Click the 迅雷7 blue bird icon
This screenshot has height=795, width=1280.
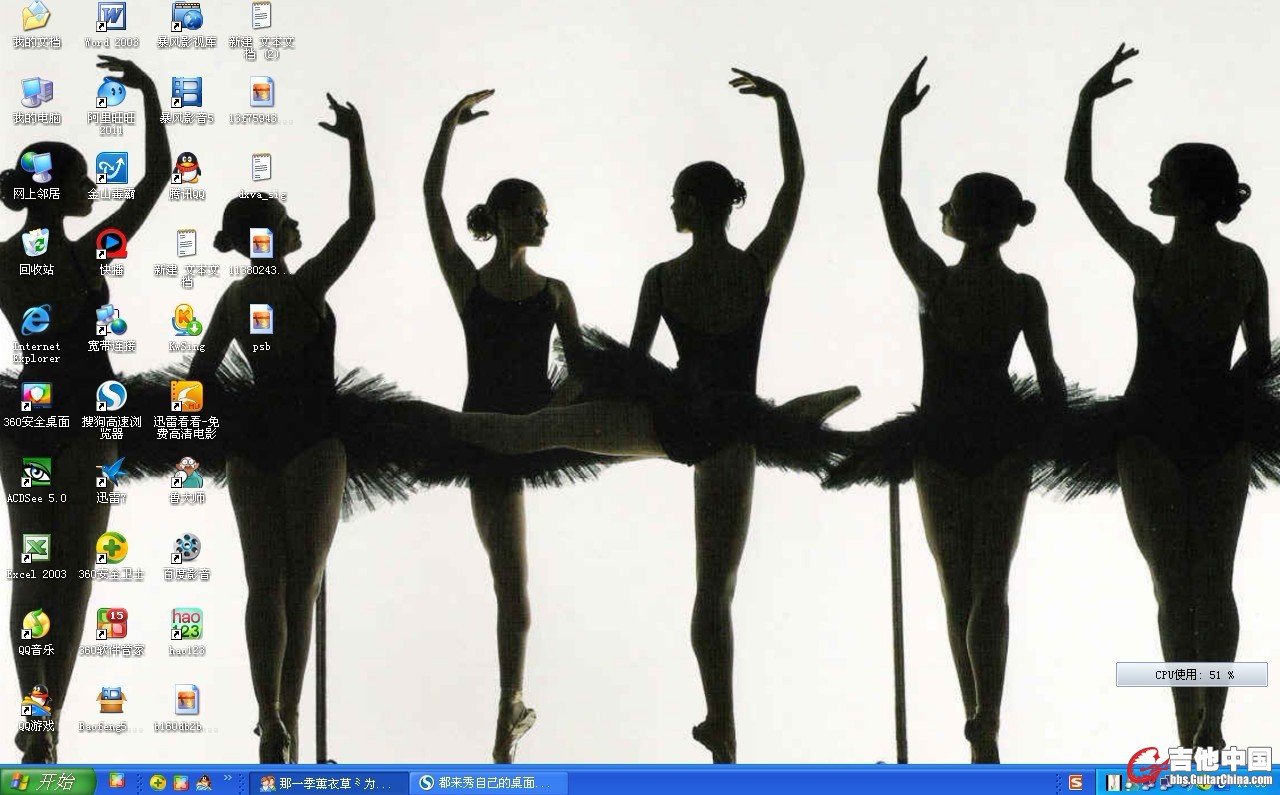tap(111, 474)
